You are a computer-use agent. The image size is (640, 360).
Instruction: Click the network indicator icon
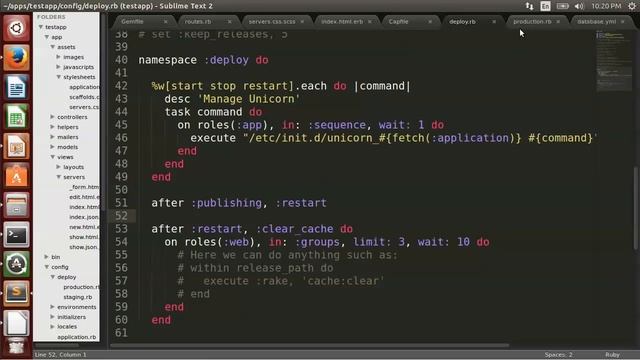529,6
